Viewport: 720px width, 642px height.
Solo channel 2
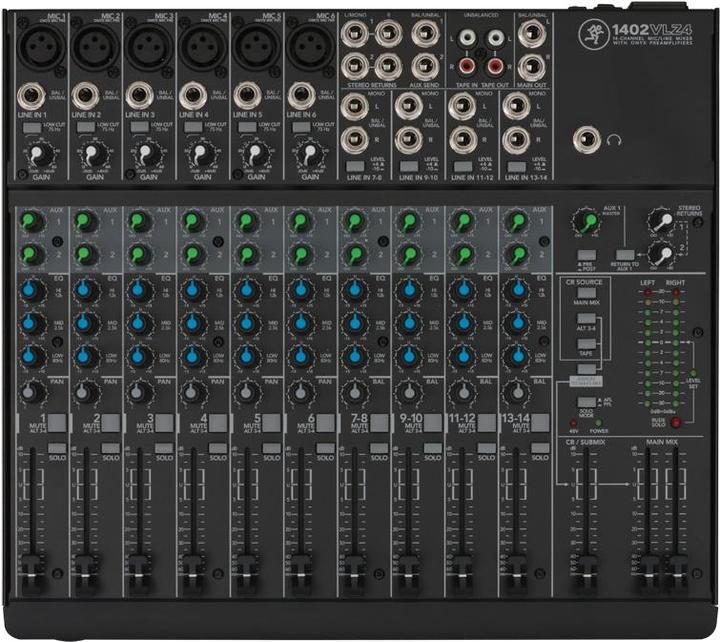pyautogui.click(x=111, y=448)
